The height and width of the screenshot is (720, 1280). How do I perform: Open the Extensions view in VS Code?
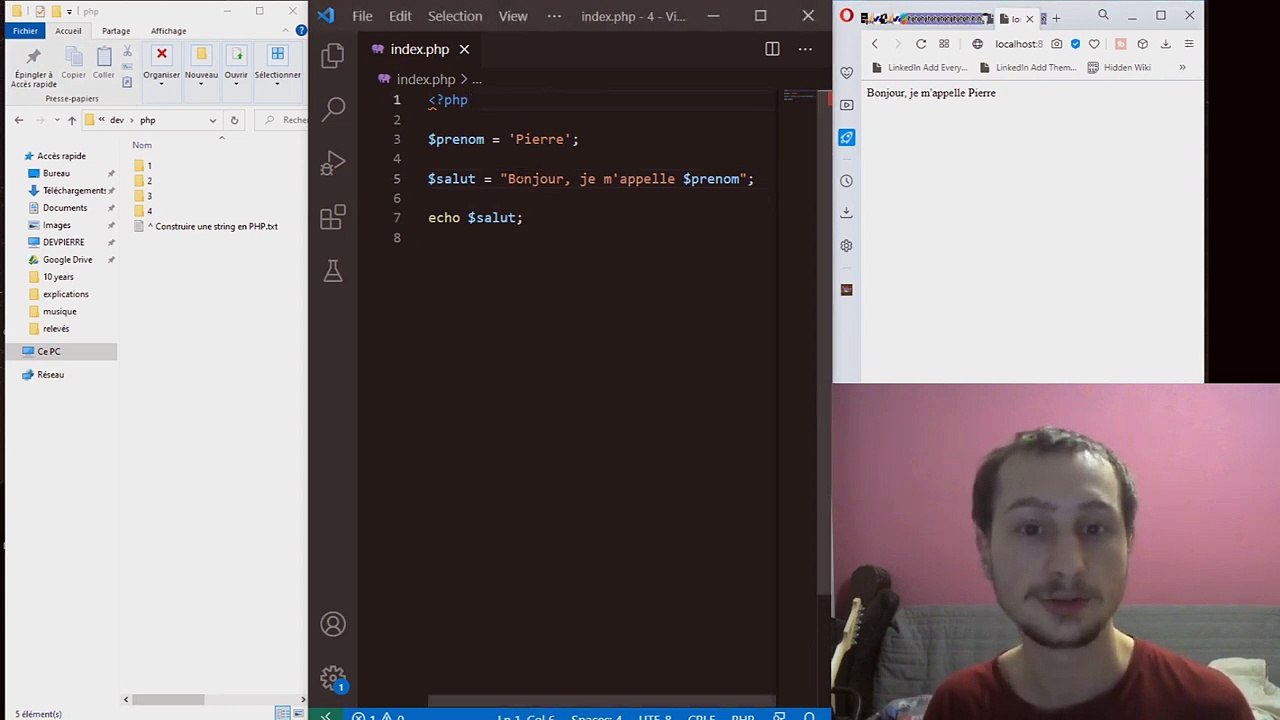click(x=333, y=217)
